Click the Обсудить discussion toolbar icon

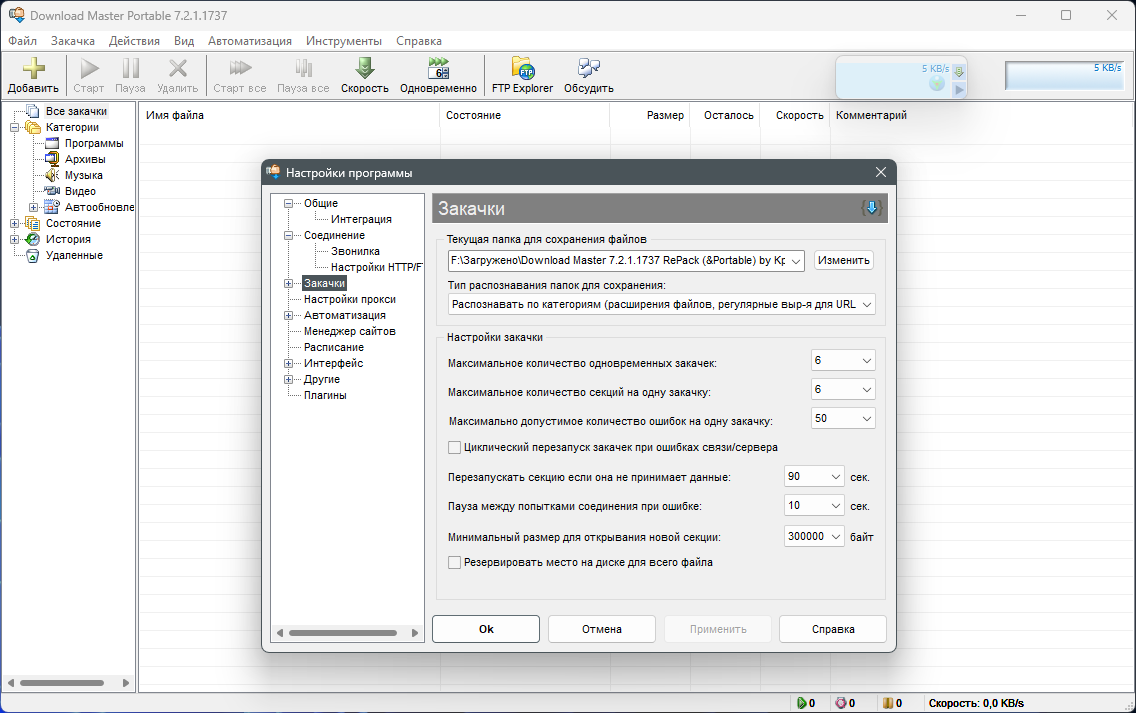point(589,68)
